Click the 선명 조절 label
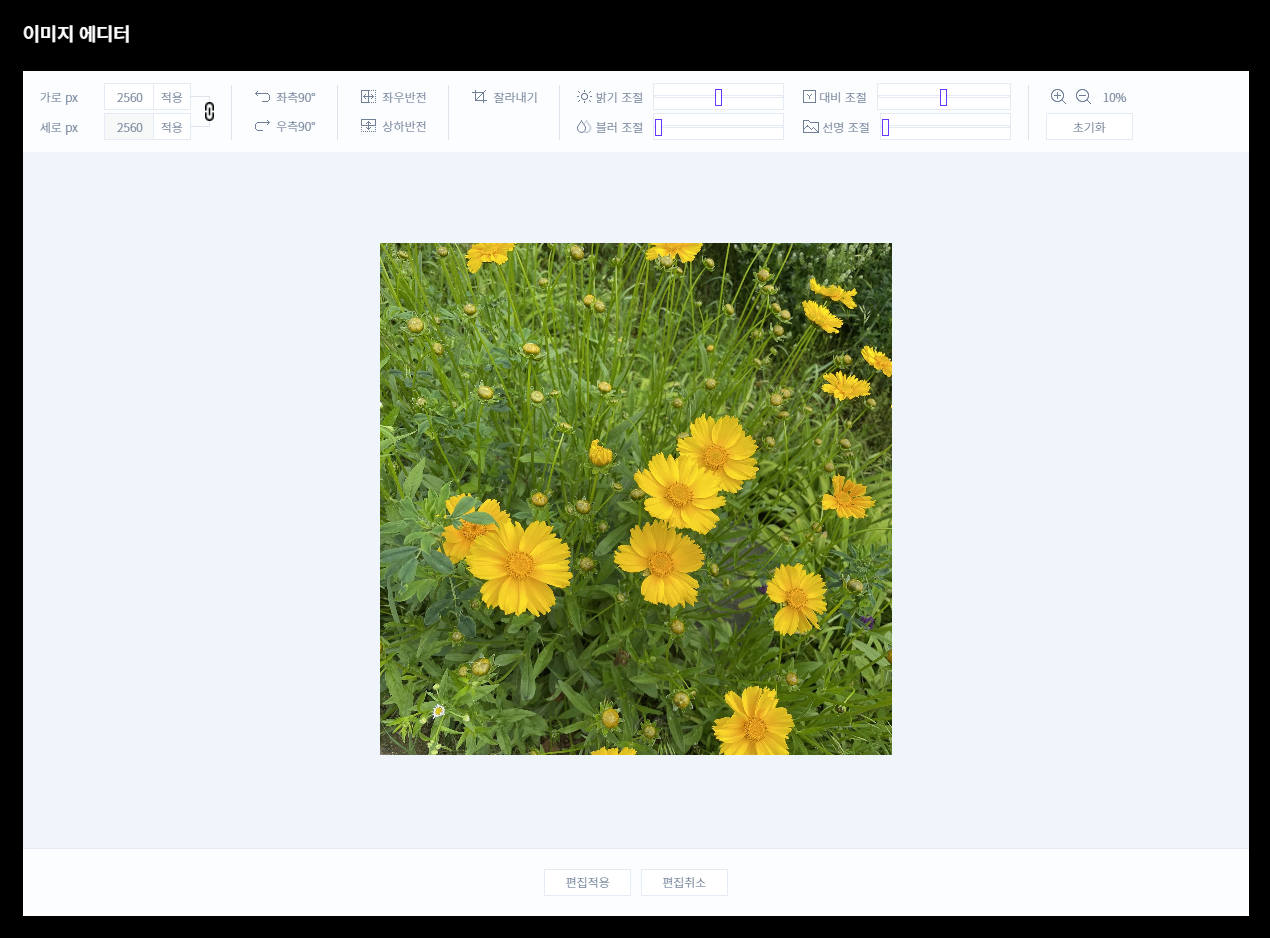This screenshot has height=938, width=1270. coord(846,127)
